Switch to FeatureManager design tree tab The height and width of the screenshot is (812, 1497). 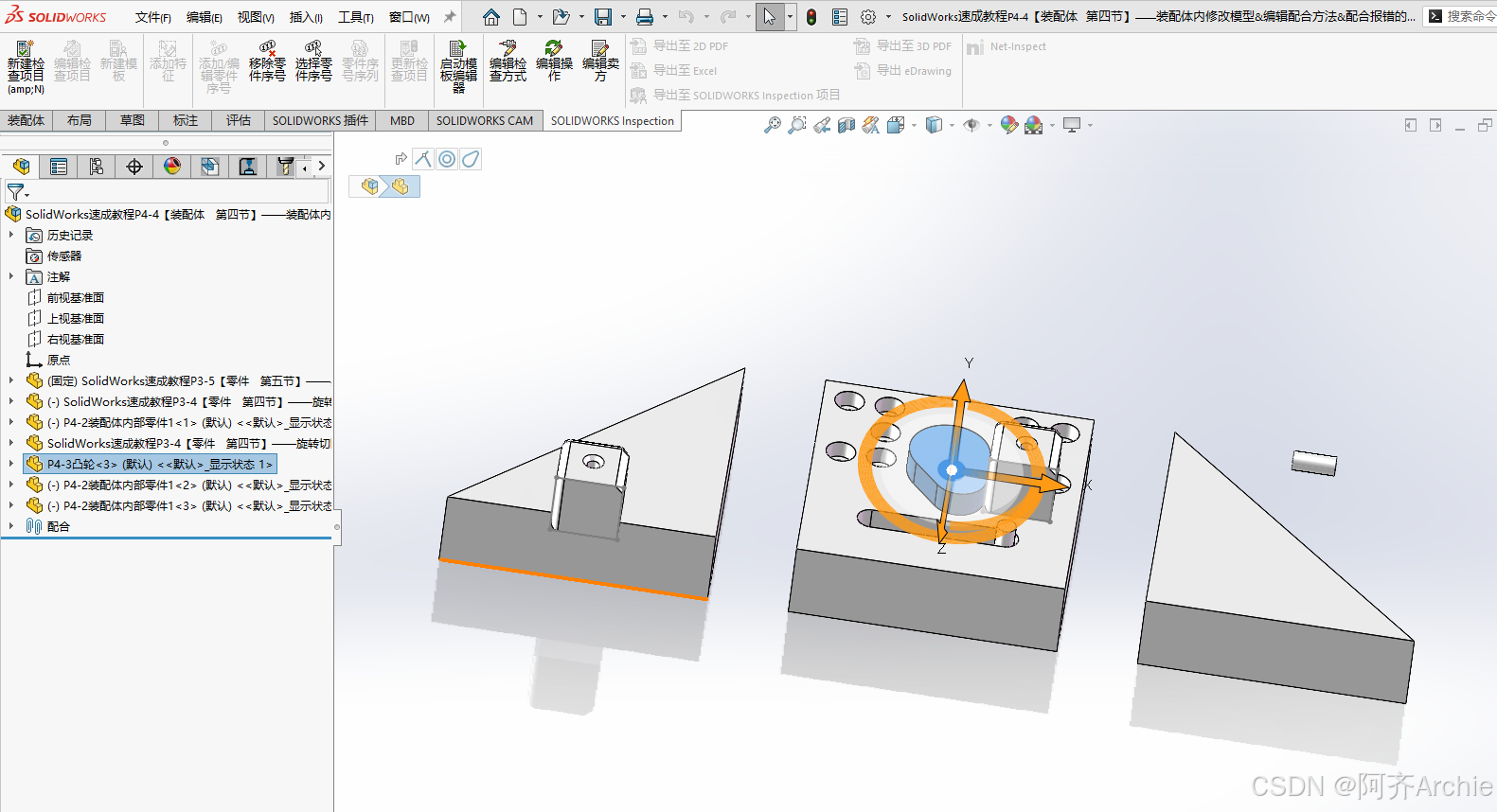21,167
